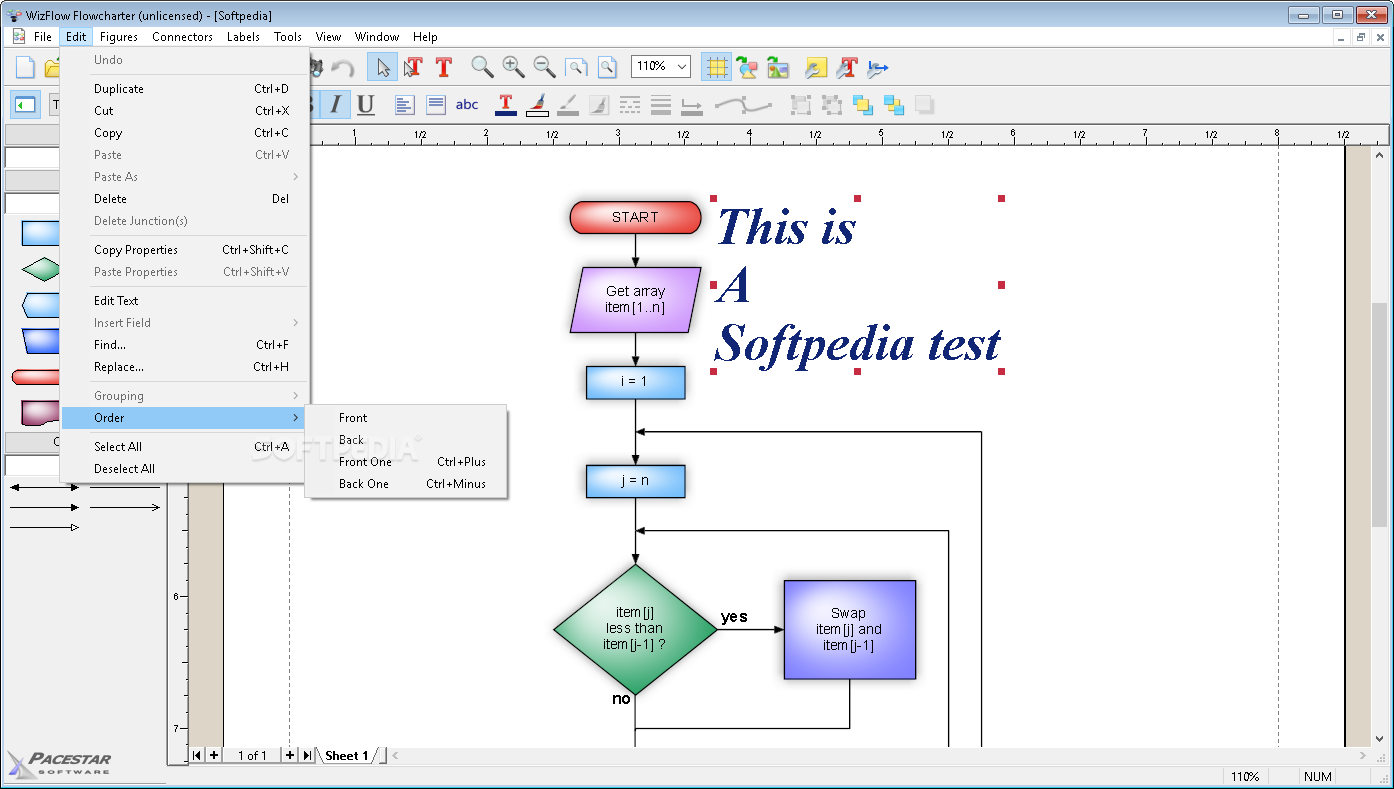Screen dimensions: 1394x789
Task: Open the paintbrush fill color swatch
Action: click(537, 104)
